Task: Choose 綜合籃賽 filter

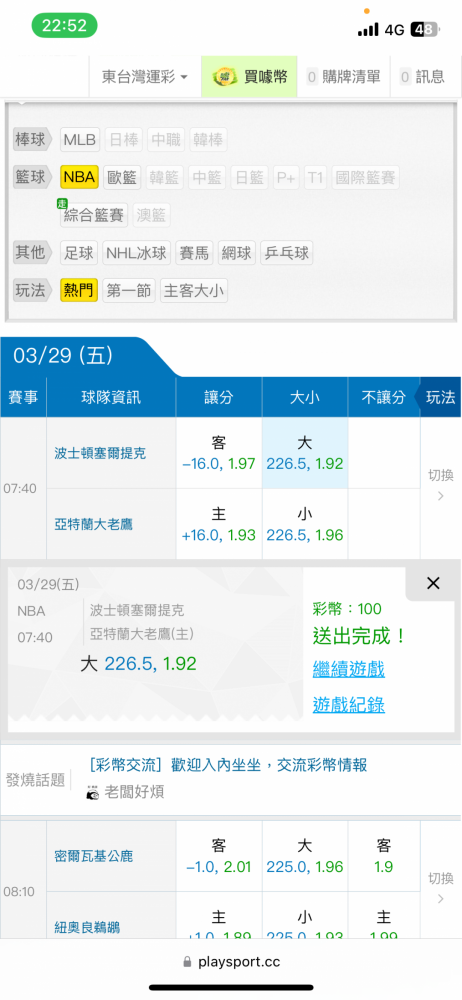Action: pyautogui.click(x=94, y=215)
